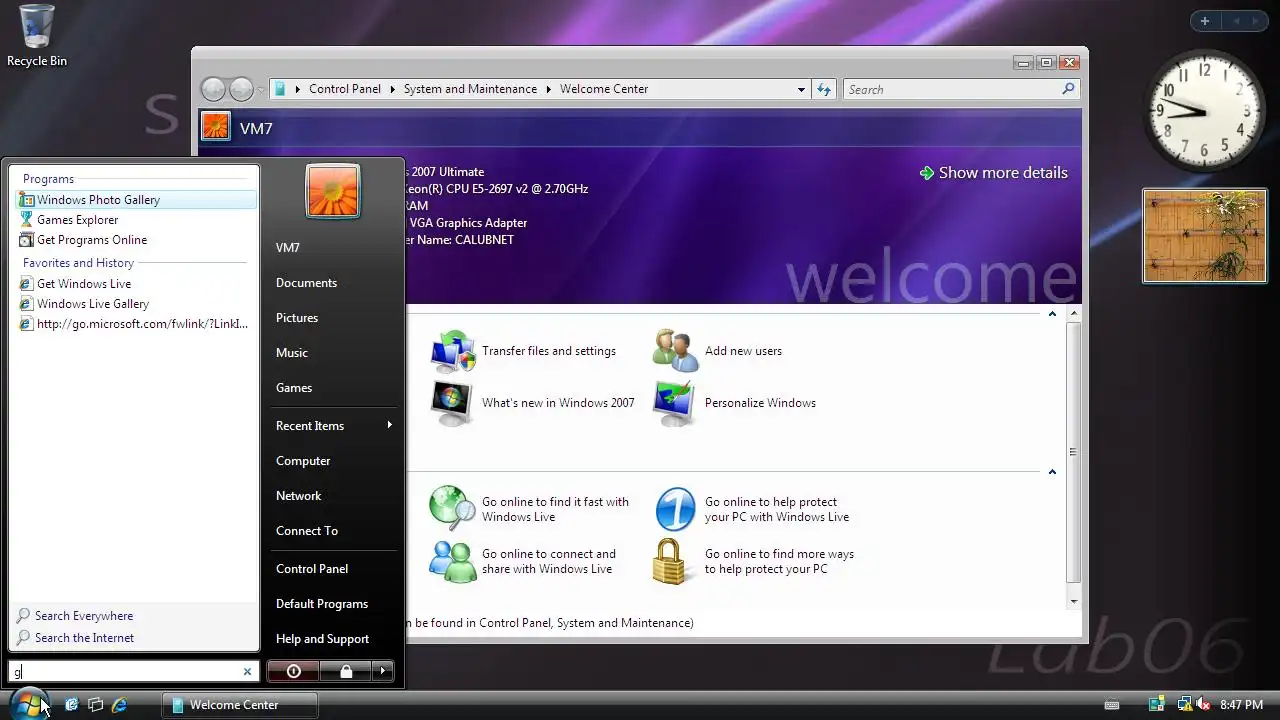Open the VM7 user folder

click(288, 248)
